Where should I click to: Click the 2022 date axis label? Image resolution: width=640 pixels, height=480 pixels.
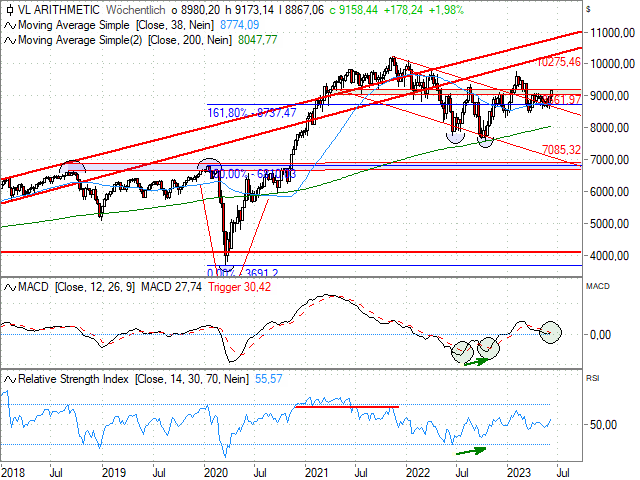pyautogui.click(x=418, y=473)
